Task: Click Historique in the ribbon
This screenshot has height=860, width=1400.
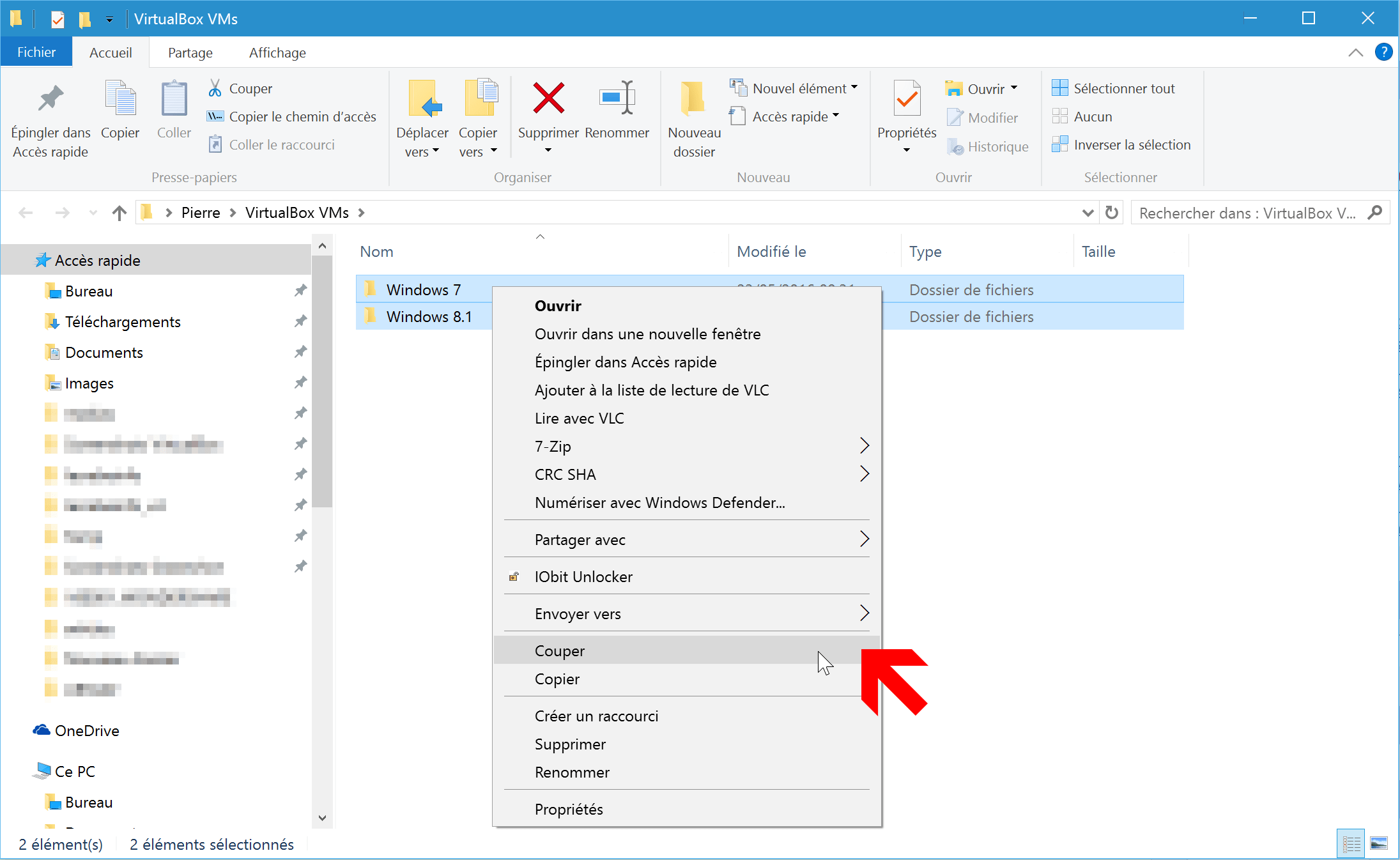Action: (x=988, y=146)
